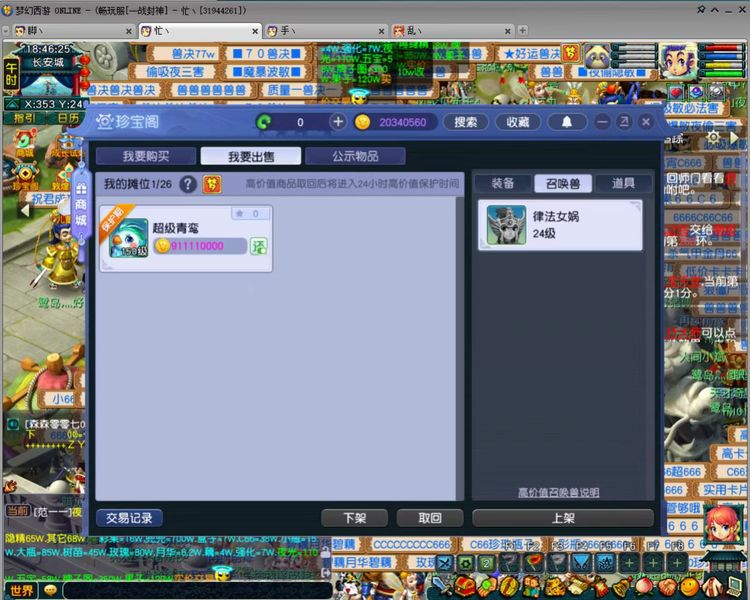750x600 pixels.
Task: Click the 还 bargain icon on 超级青鸾
Action: pos(259,246)
